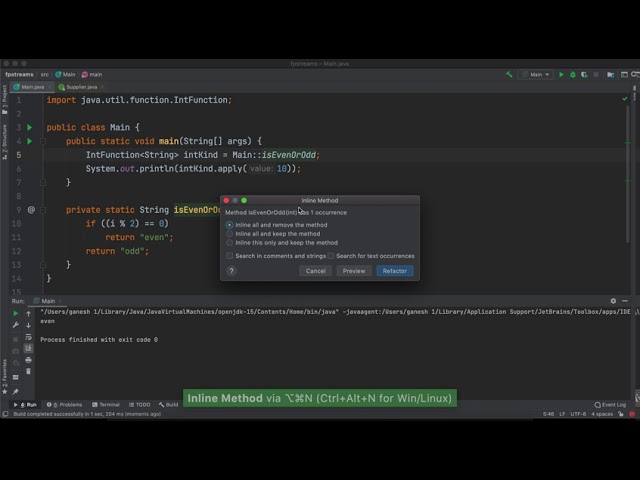Click fold marker on line 13
The height and width of the screenshot is (480, 640).
(x=43, y=264)
